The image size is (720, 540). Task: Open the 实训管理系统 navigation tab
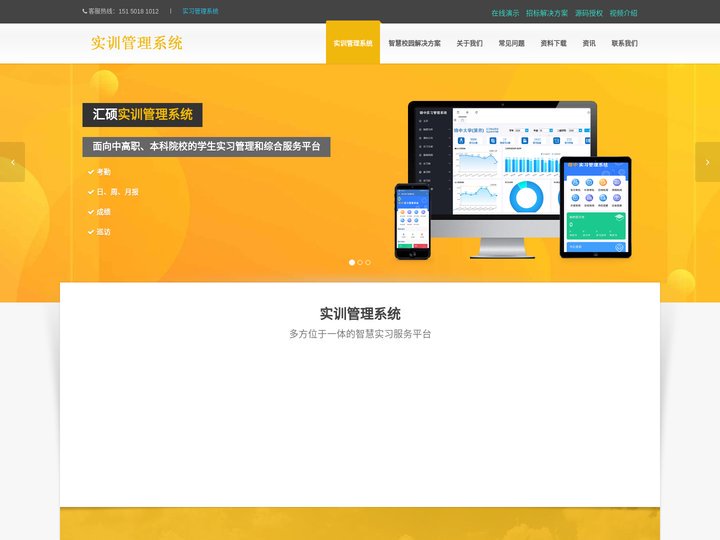click(x=353, y=43)
